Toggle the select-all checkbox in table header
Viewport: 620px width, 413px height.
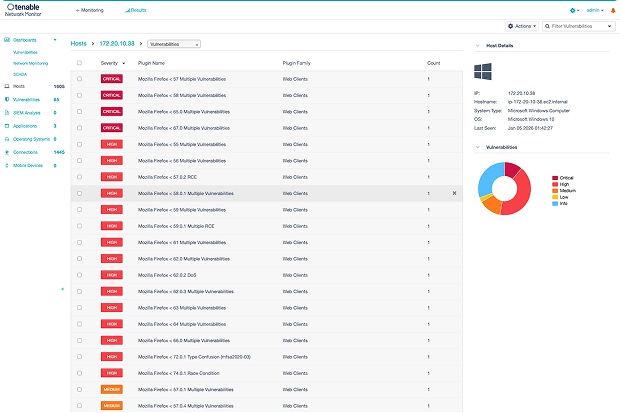point(79,63)
